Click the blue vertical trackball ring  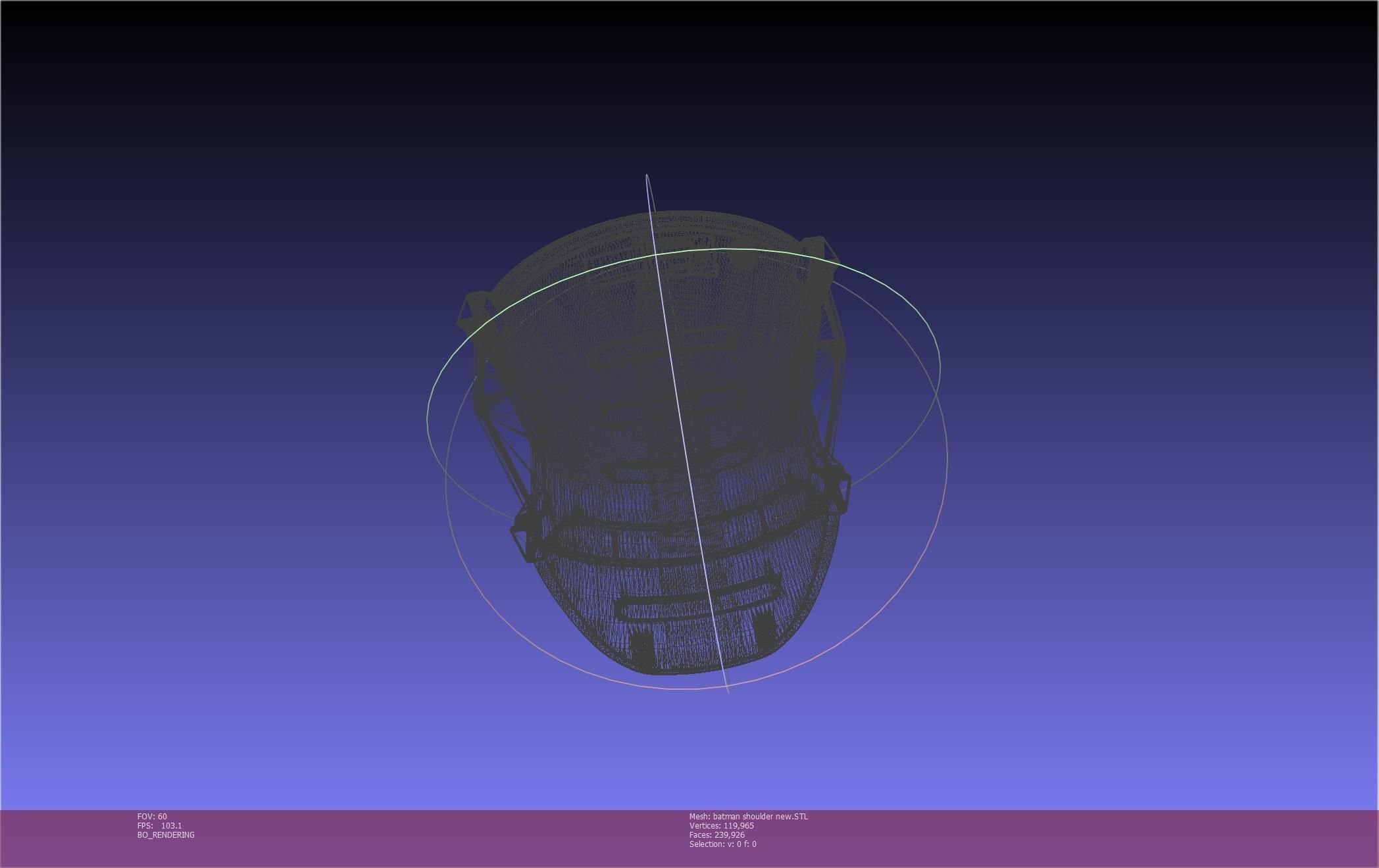pos(688,434)
